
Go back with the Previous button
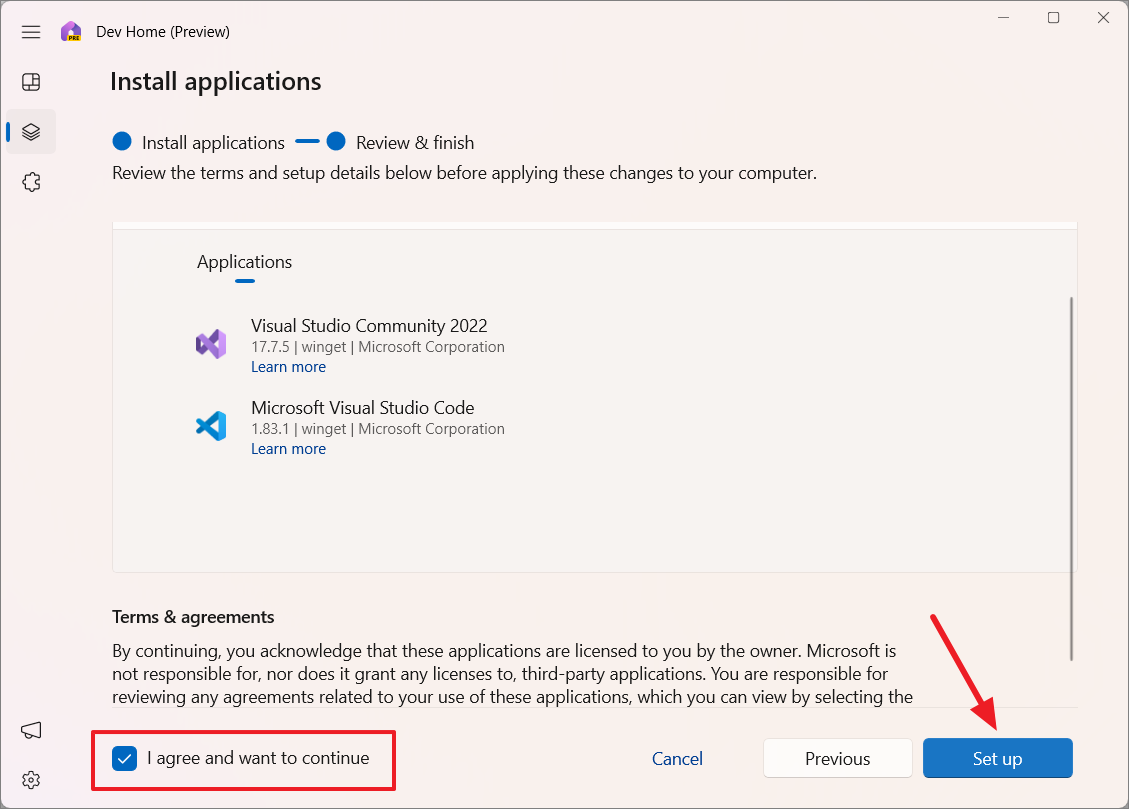(837, 759)
